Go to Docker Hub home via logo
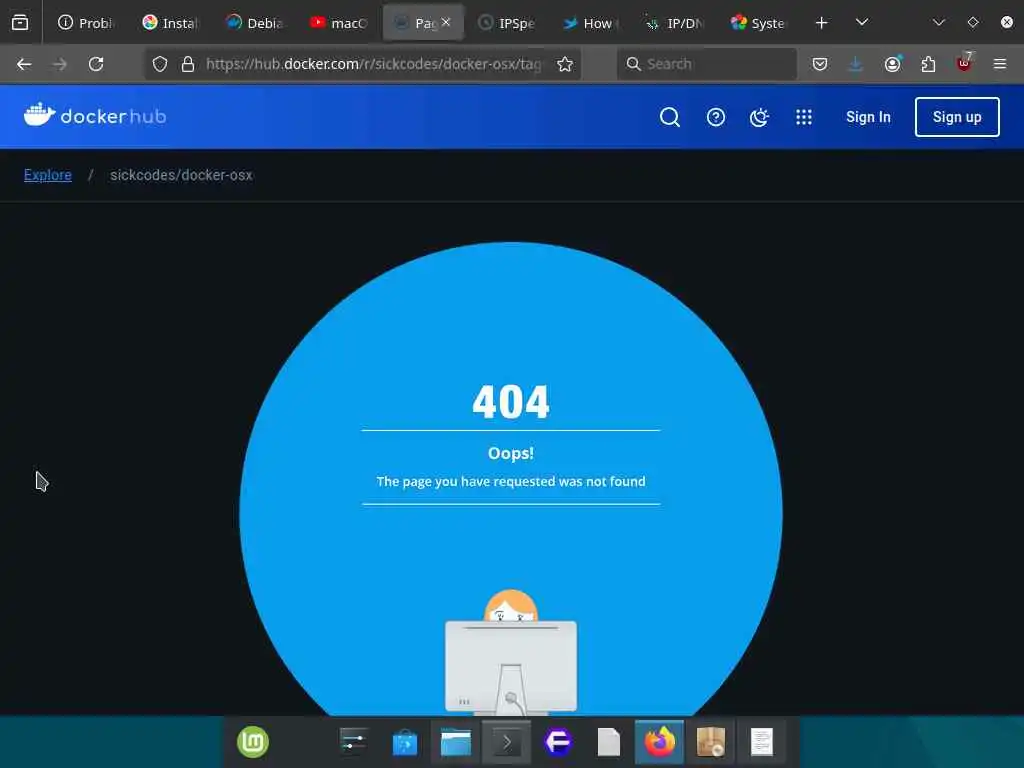 point(95,116)
